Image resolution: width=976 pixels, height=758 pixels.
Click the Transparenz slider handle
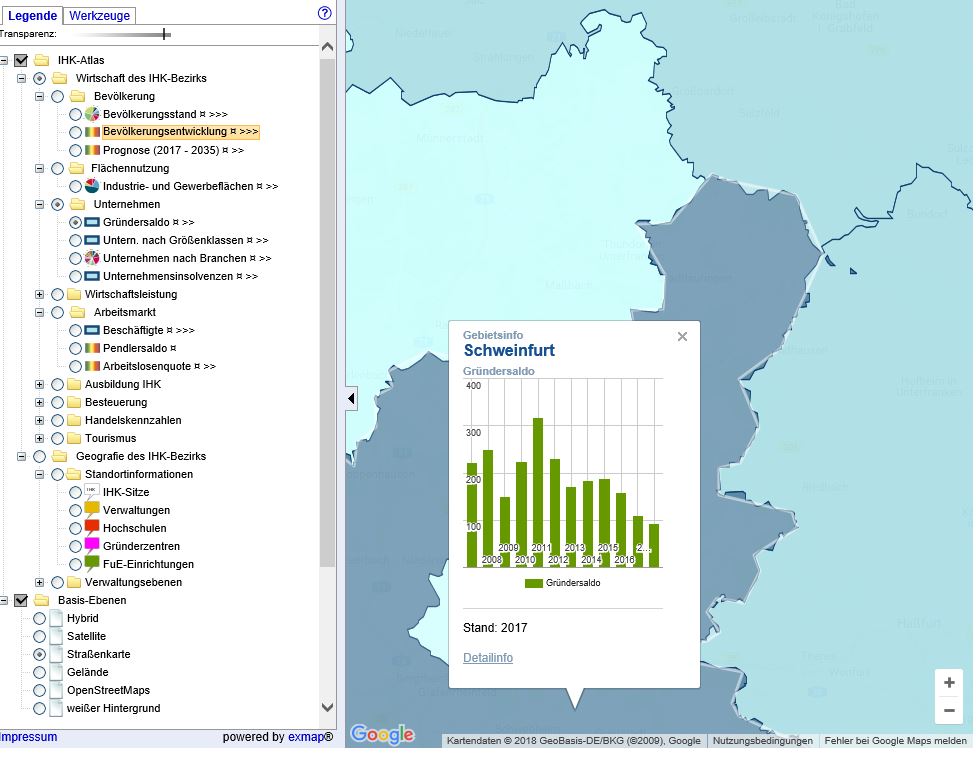click(165, 35)
